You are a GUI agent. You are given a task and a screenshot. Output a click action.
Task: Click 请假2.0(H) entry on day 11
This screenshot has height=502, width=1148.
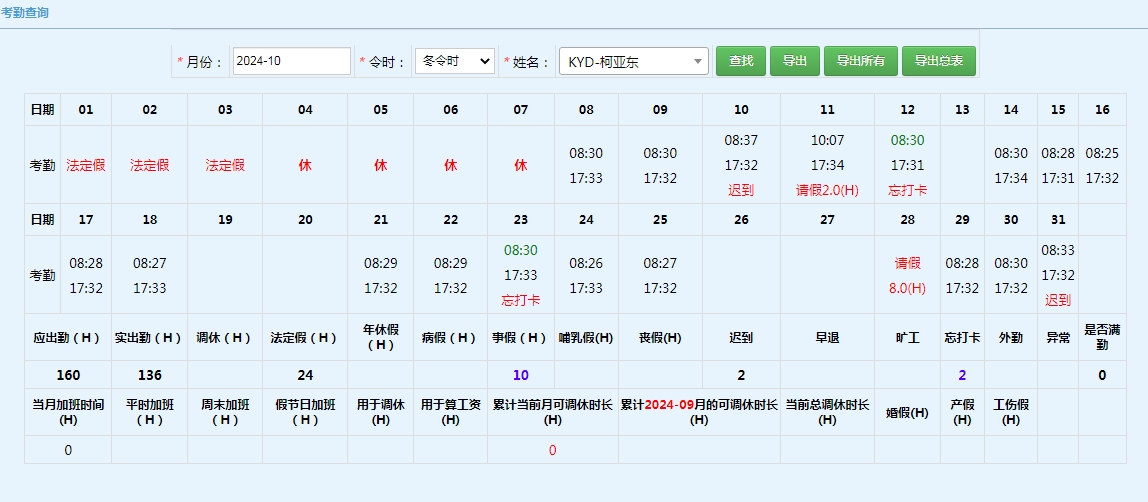[x=827, y=190]
